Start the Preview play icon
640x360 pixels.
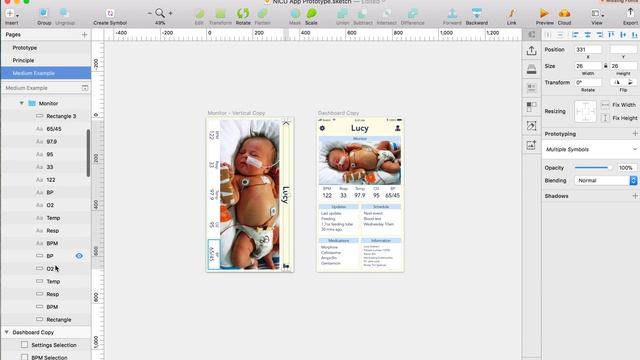pyautogui.click(x=544, y=13)
